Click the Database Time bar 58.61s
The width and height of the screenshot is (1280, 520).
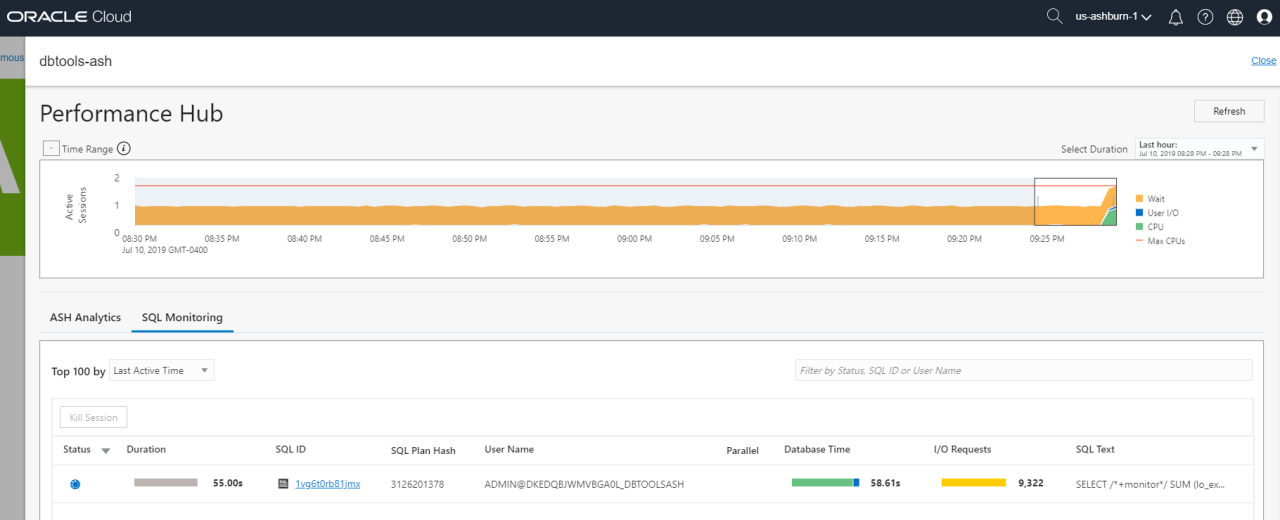tap(826, 483)
